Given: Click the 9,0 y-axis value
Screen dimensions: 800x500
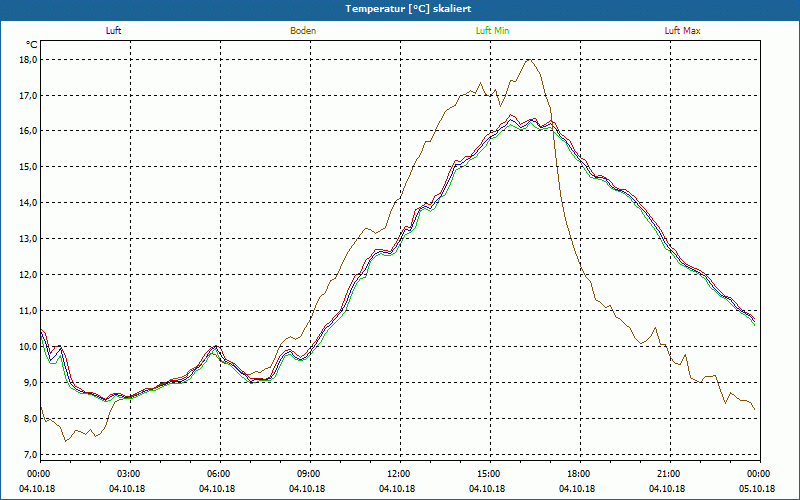Looking at the screenshot, I should [x=31, y=383].
